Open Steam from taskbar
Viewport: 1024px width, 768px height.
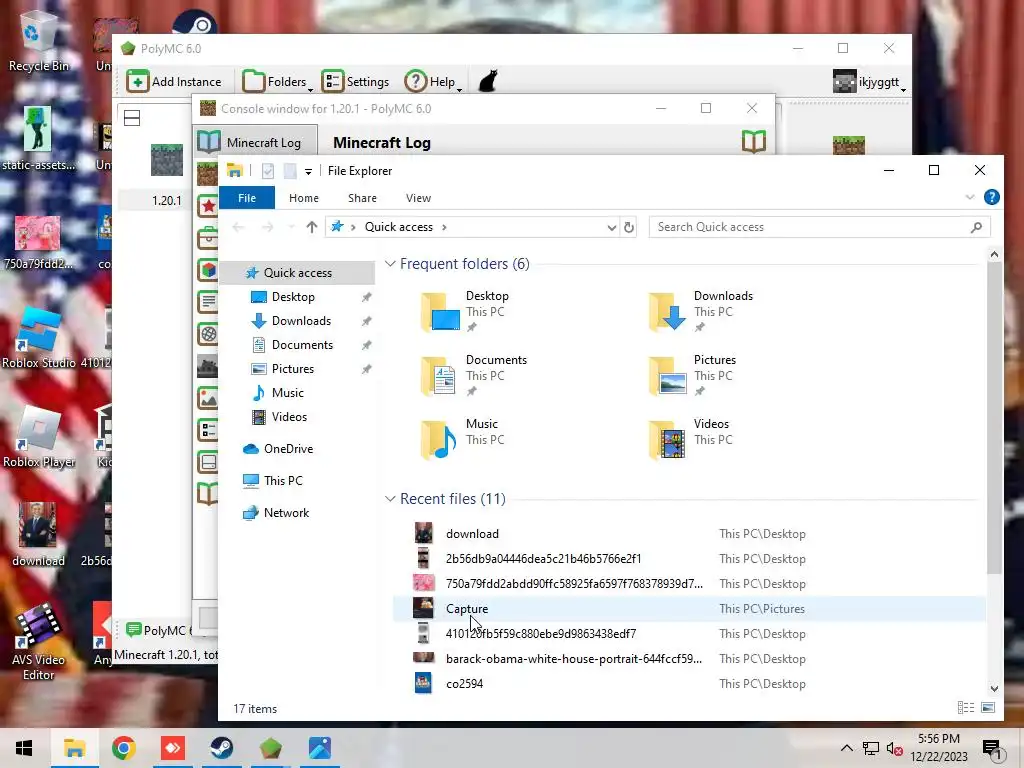(221, 748)
